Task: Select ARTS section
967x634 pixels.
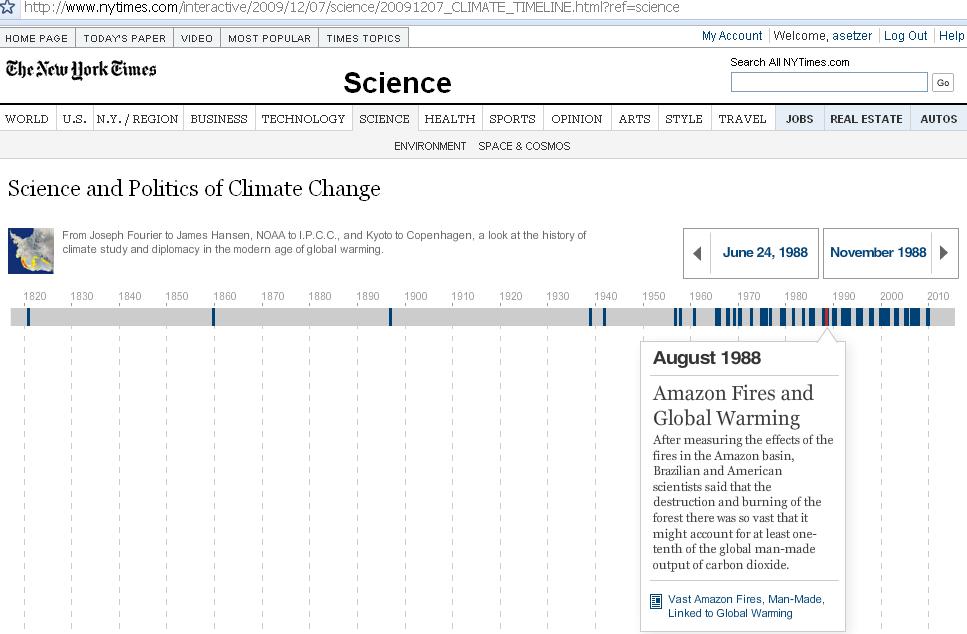Action: coord(635,118)
